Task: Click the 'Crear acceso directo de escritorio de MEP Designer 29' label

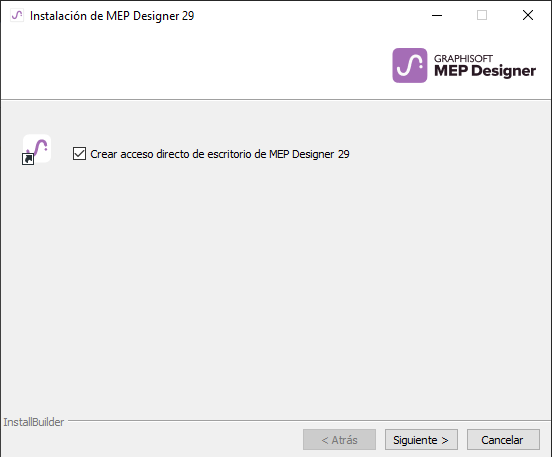Action: [220, 154]
